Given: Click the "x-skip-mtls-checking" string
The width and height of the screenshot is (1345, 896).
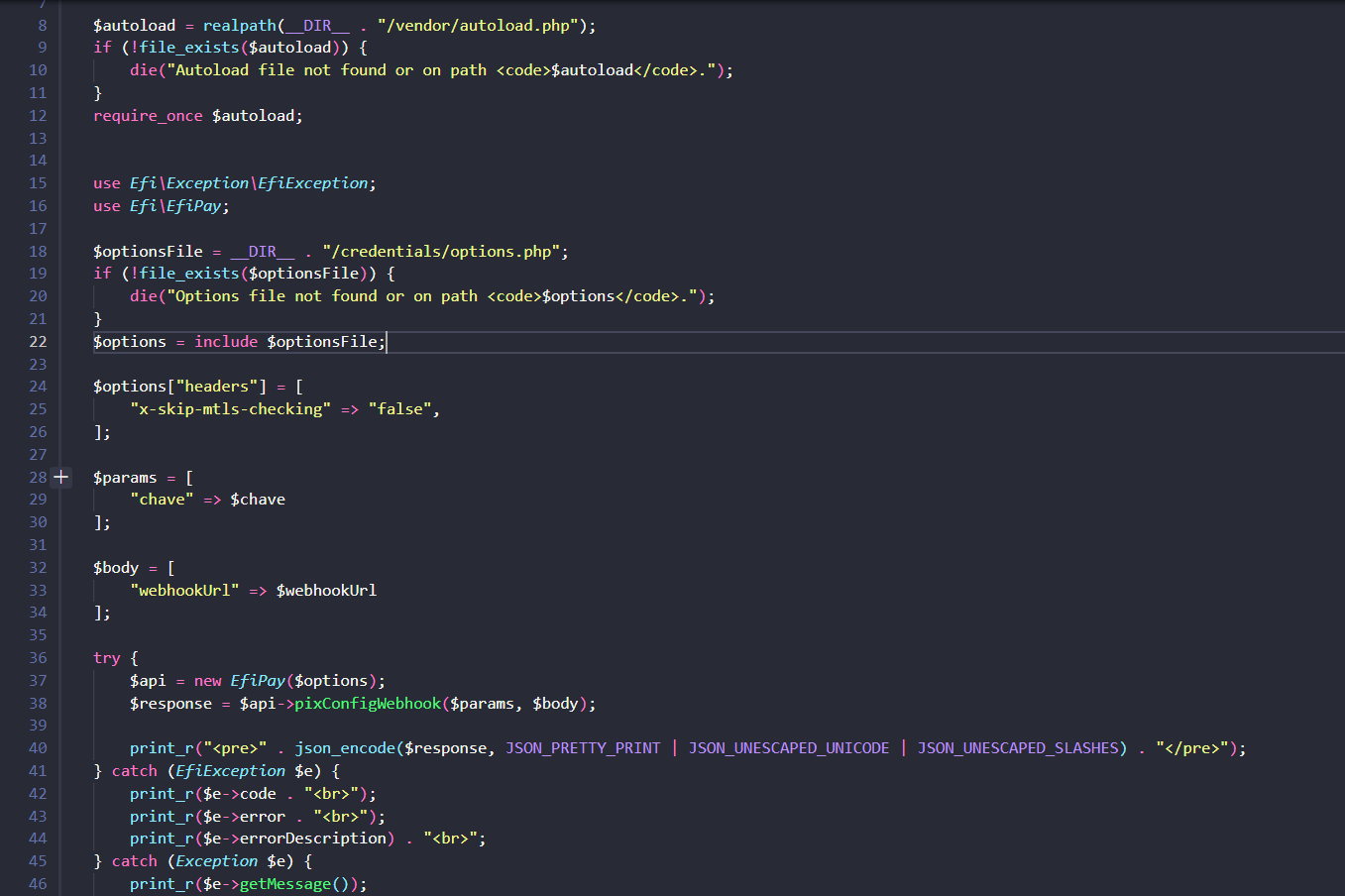Looking at the screenshot, I should pyautogui.click(x=231, y=409).
